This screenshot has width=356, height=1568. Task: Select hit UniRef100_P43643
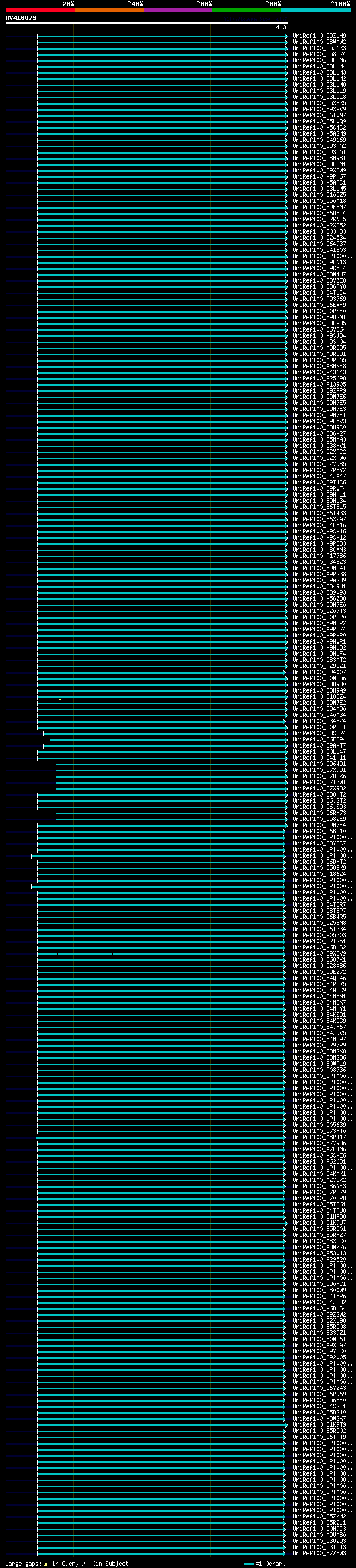pos(319,373)
